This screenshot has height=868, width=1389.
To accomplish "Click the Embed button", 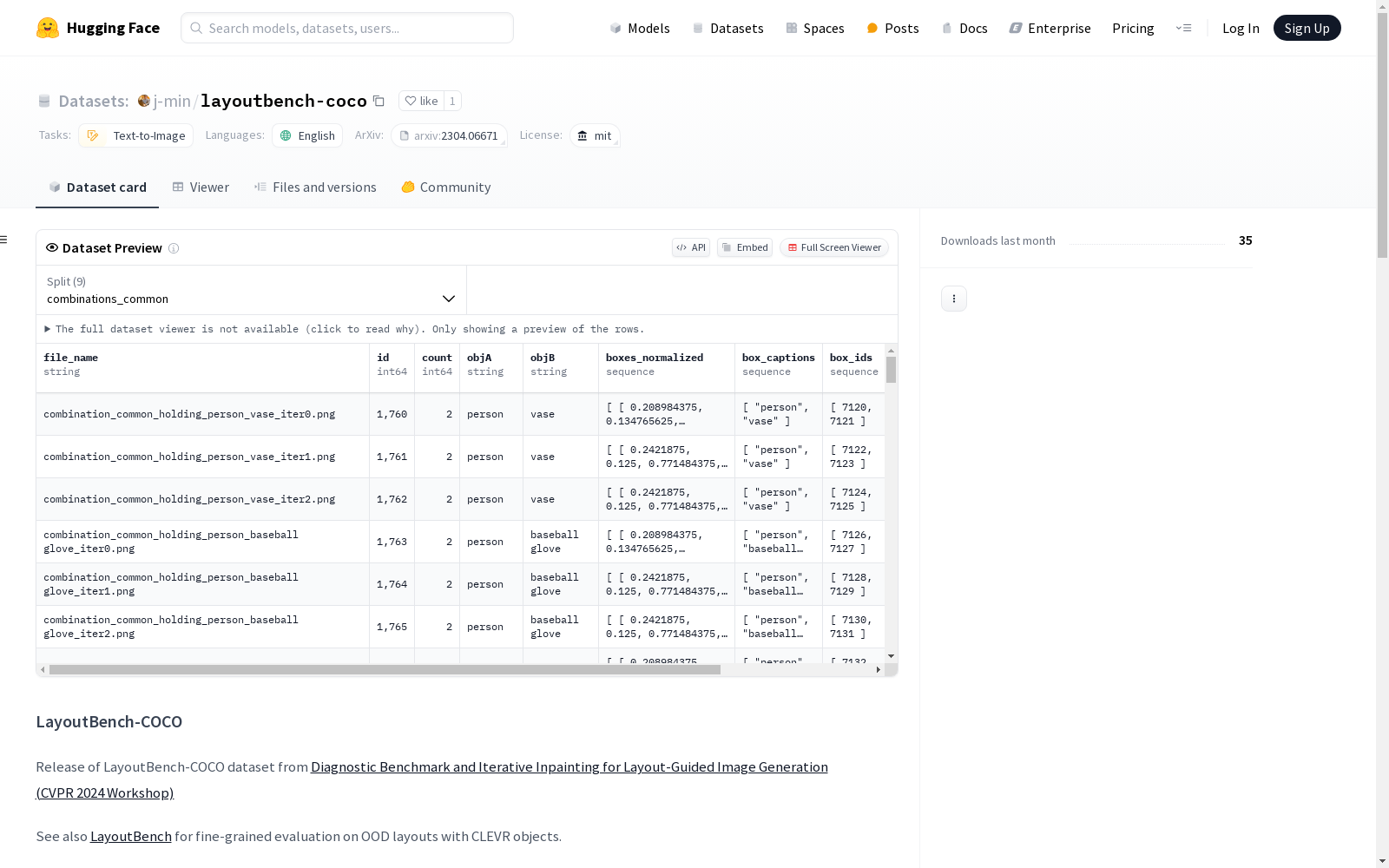I will (x=745, y=247).
